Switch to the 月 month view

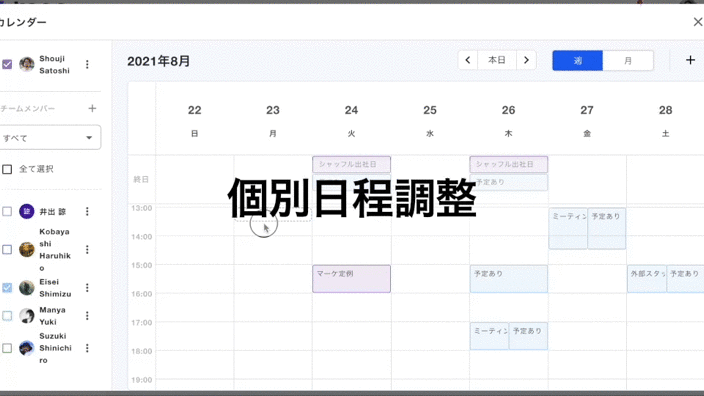coord(628,60)
